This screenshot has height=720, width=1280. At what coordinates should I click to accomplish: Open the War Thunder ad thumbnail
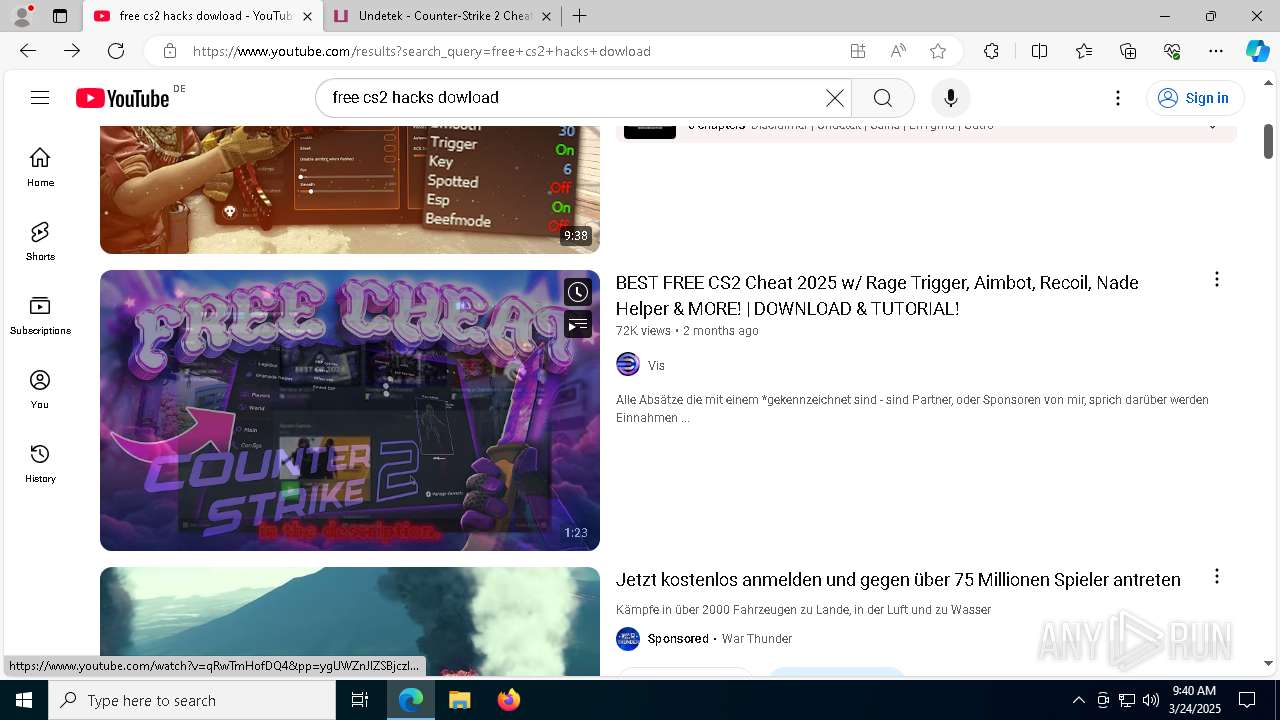click(350, 621)
